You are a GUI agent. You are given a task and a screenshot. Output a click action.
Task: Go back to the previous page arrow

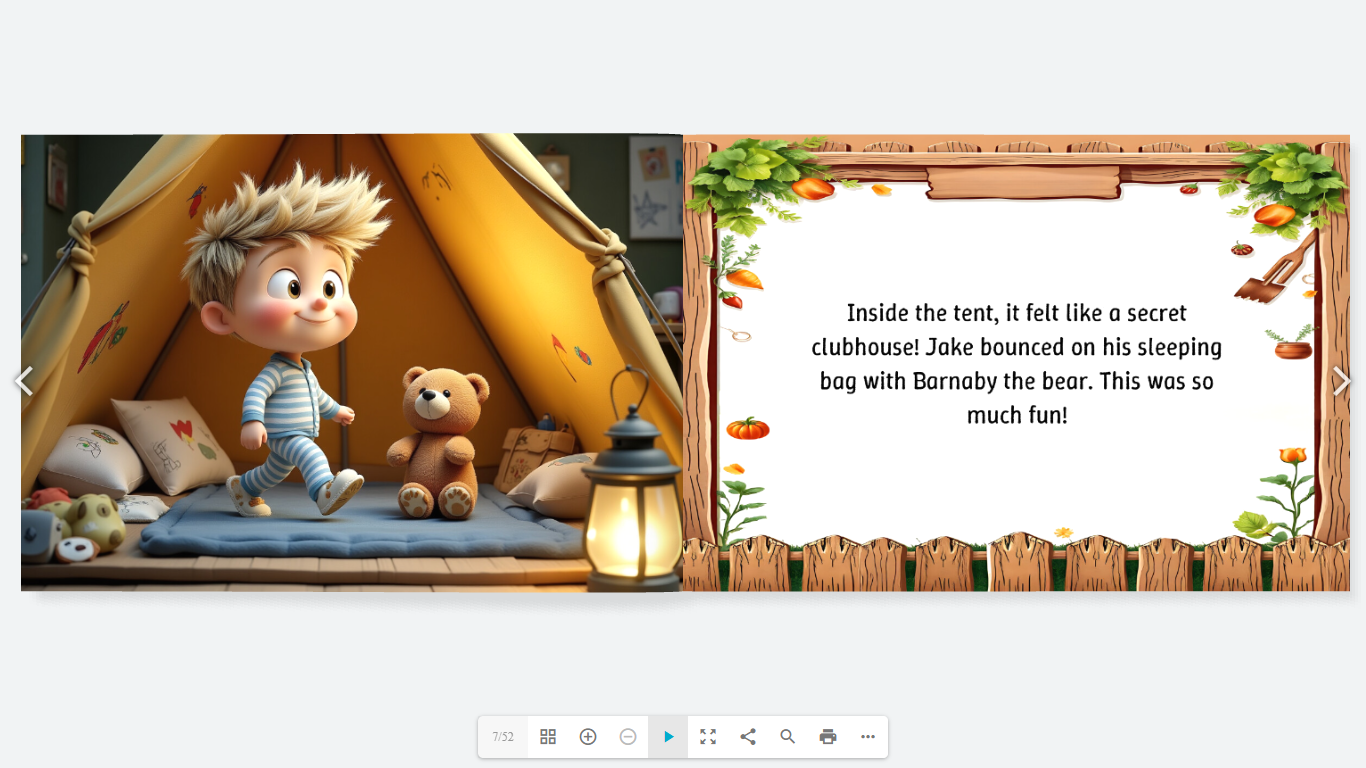(x=23, y=381)
